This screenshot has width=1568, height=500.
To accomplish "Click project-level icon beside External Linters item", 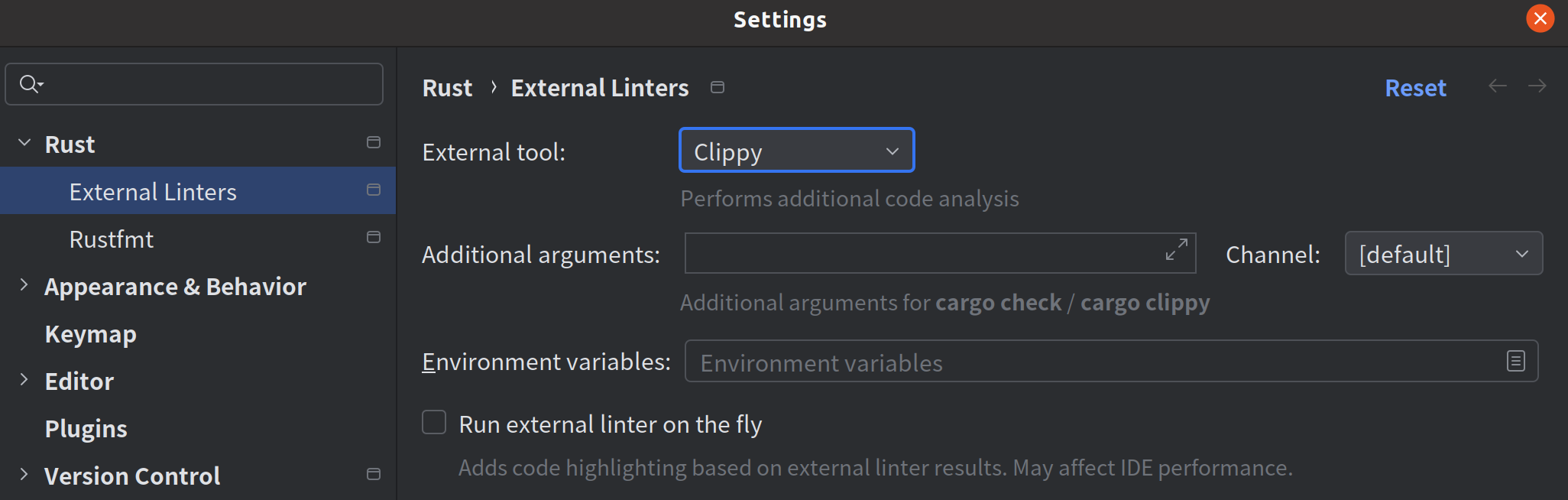I will pos(374,190).
